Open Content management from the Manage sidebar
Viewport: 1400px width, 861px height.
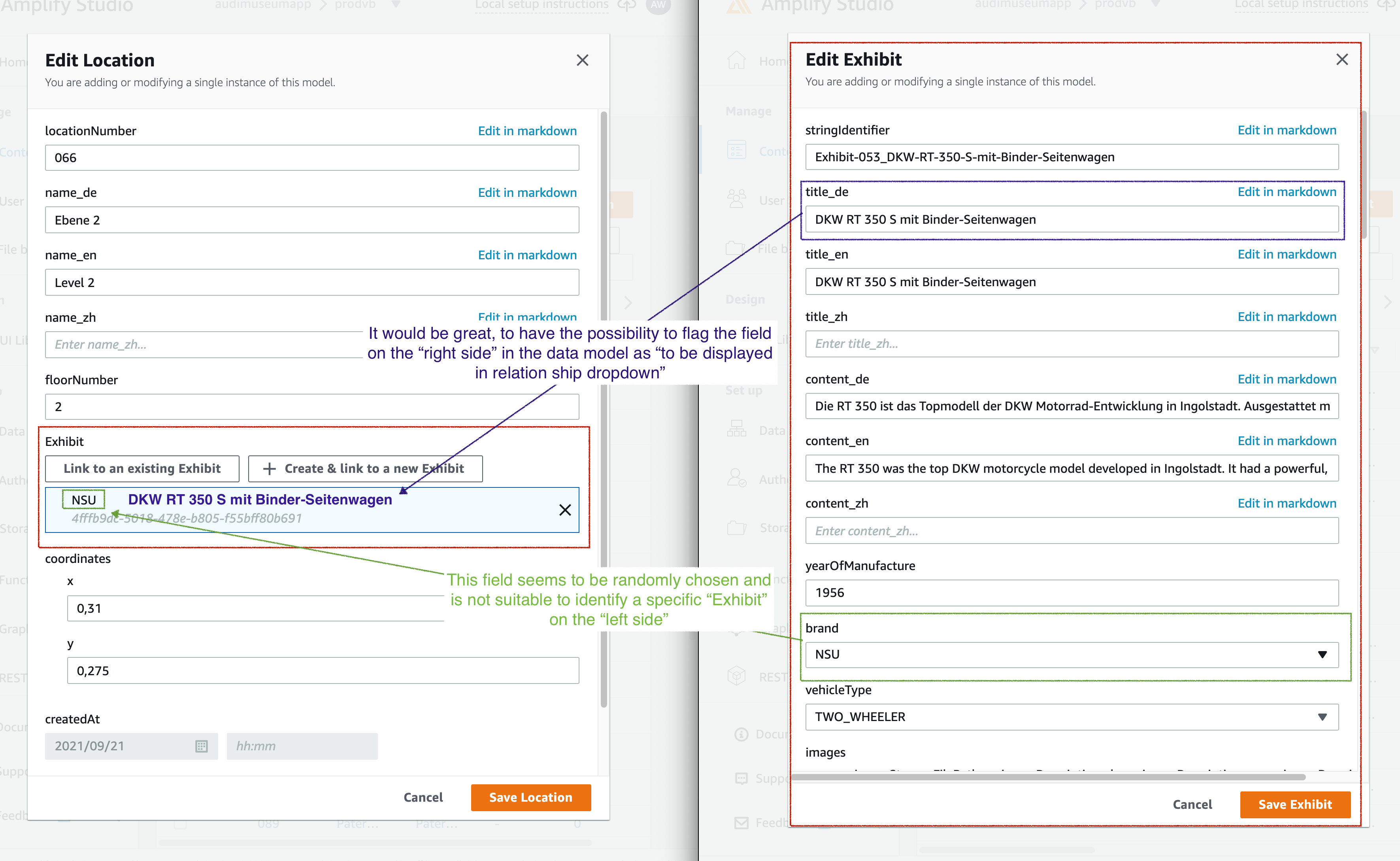(737, 150)
